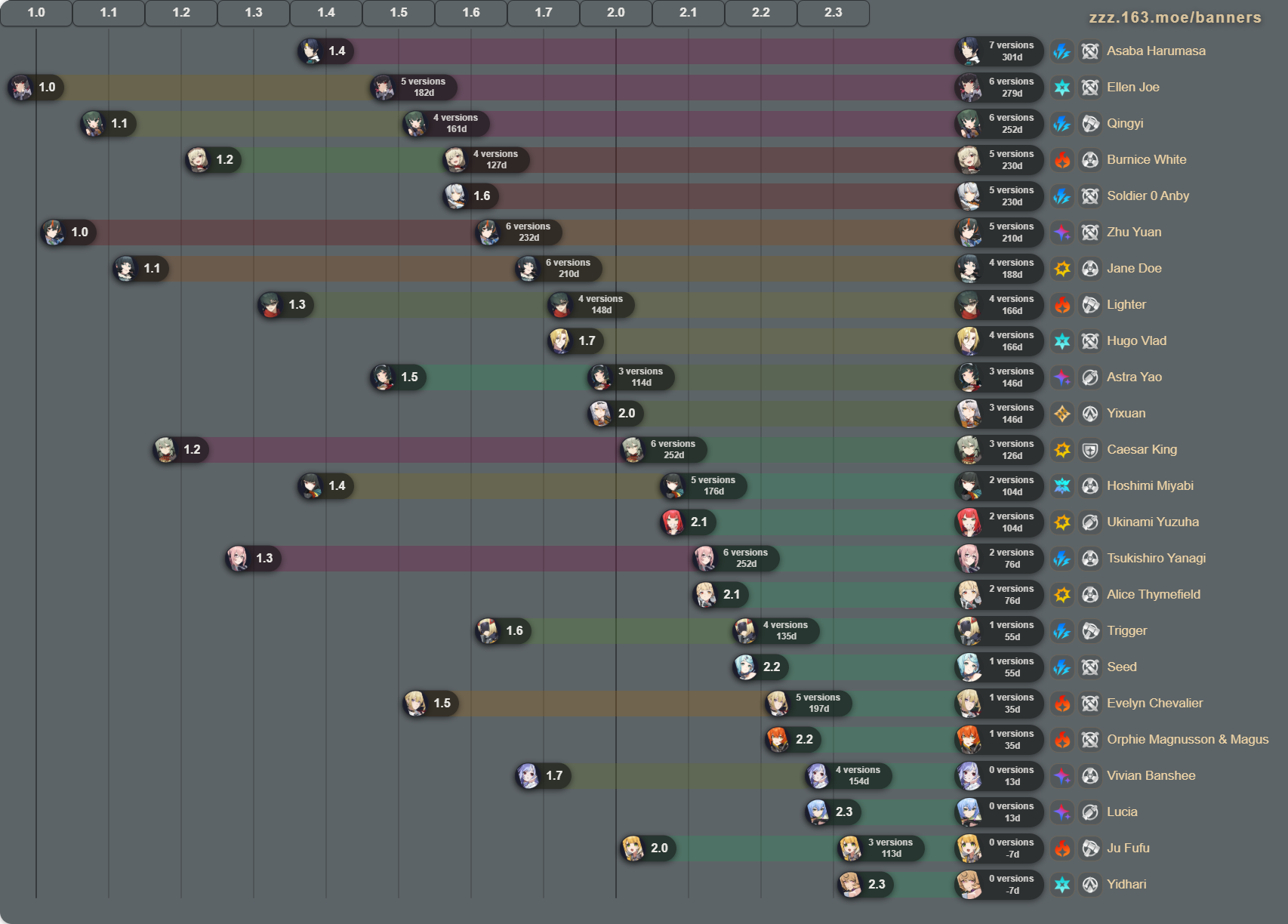Open the Yidhari character name
The width and height of the screenshot is (1288, 924).
point(1126,885)
